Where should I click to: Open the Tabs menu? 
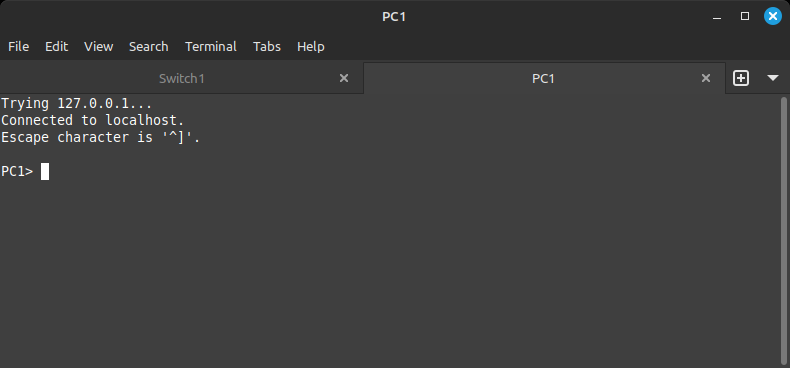[x=267, y=46]
